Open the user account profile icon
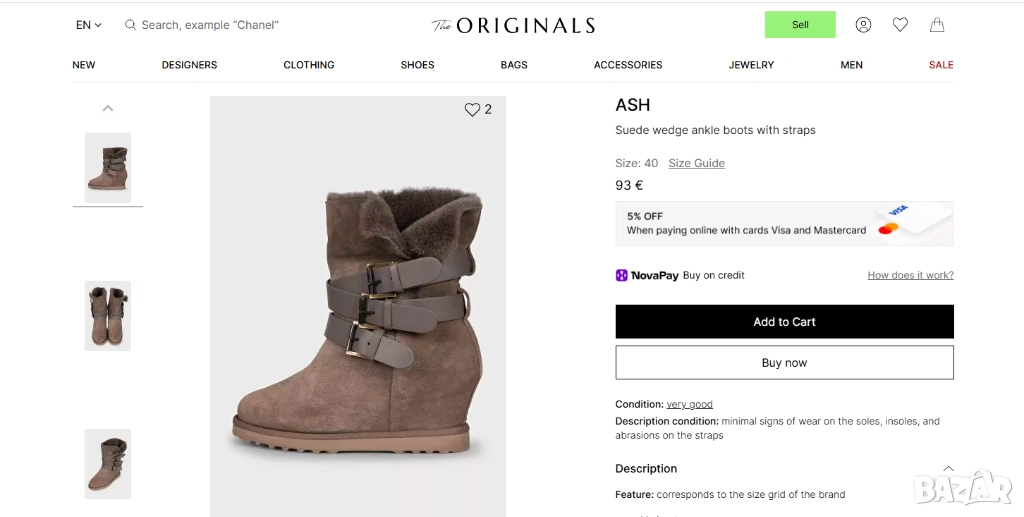1024x517 pixels. pos(863,25)
